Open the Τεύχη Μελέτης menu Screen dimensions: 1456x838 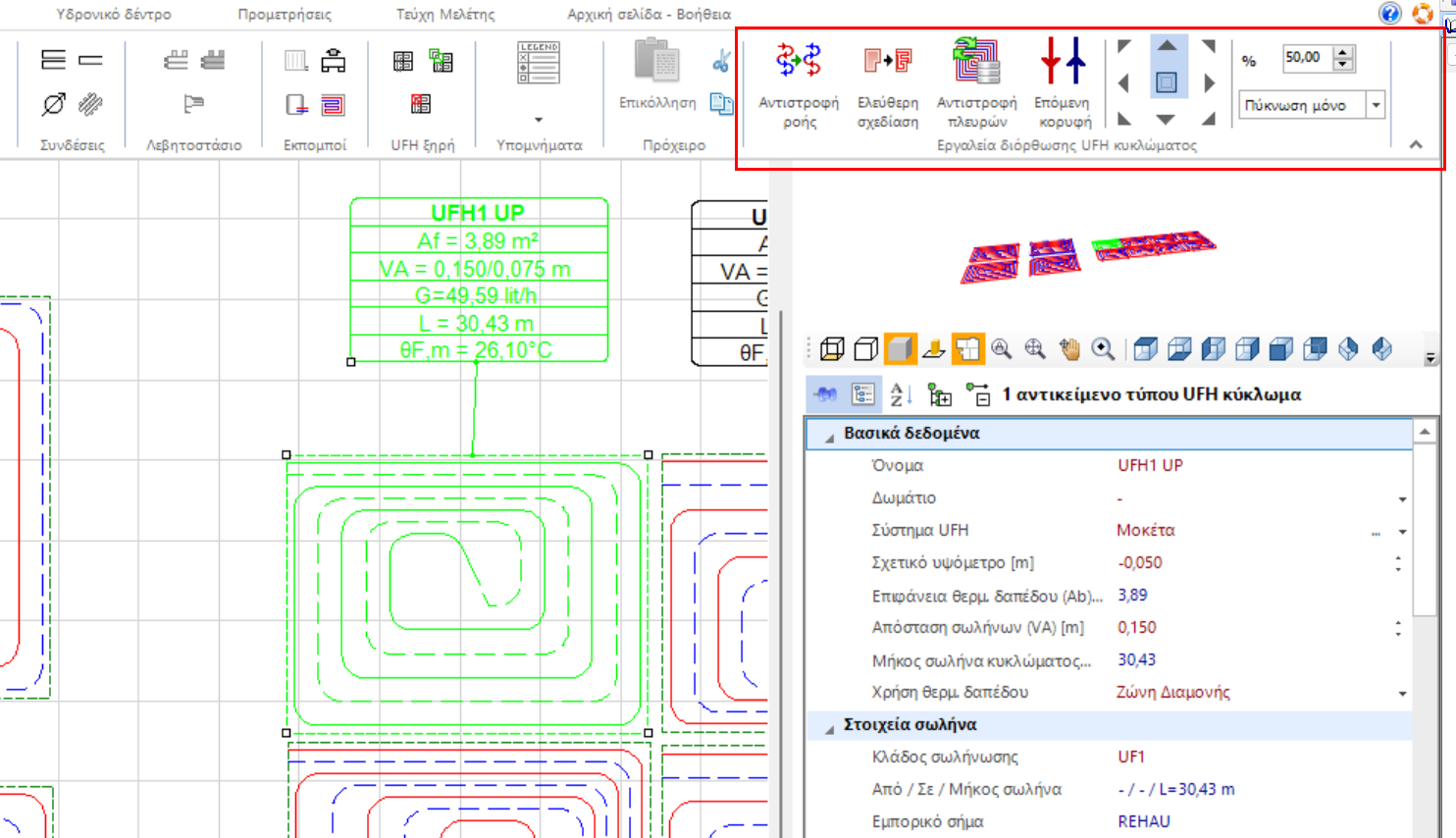pos(441,14)
